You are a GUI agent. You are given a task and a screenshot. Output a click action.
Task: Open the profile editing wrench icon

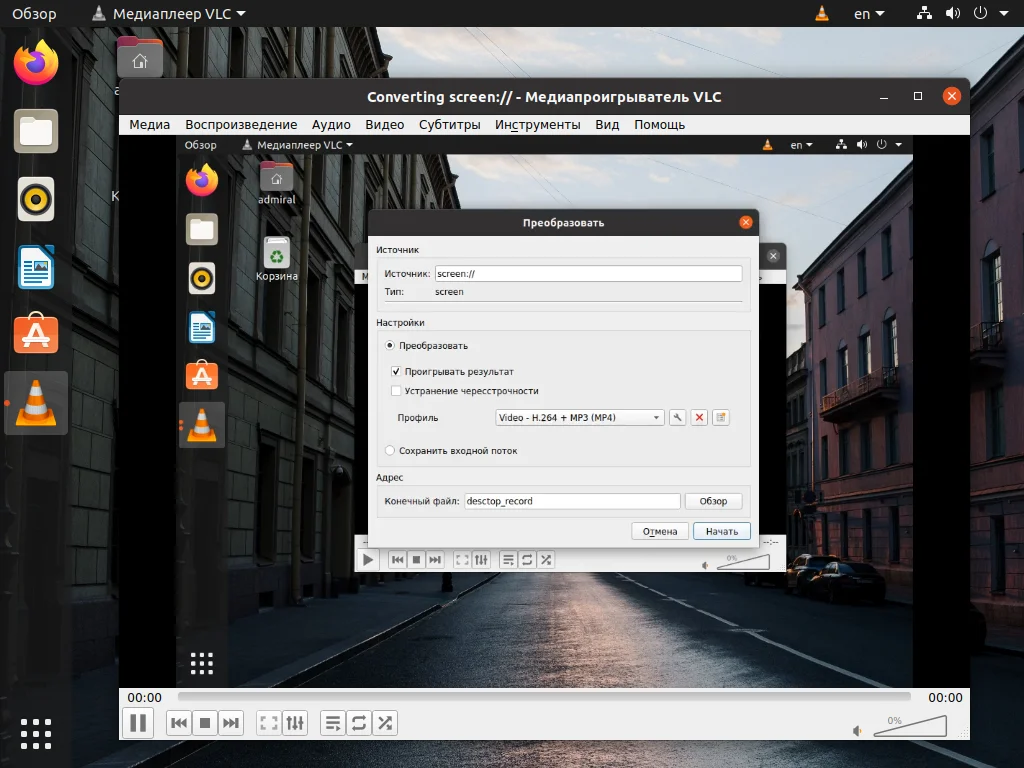pos(676,417)
